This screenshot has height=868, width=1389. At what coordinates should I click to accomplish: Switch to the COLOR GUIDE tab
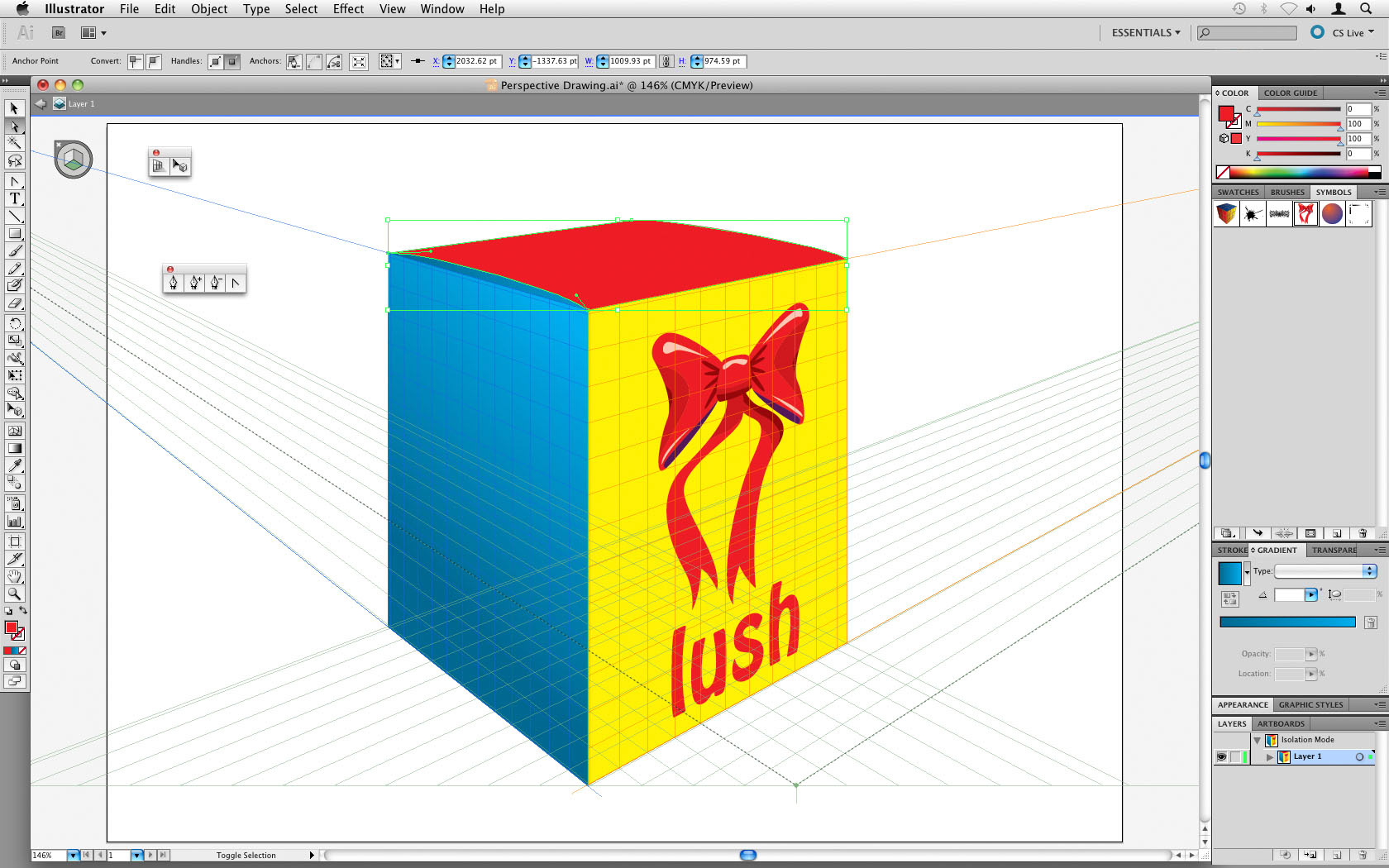1291,93
